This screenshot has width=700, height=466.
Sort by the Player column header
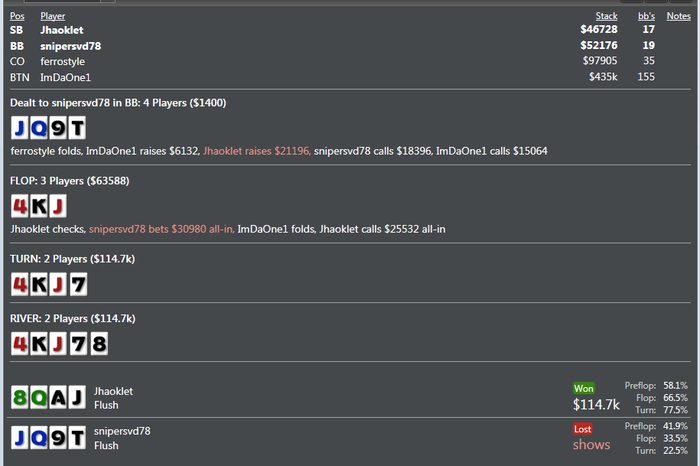click(x=52, y=16)
